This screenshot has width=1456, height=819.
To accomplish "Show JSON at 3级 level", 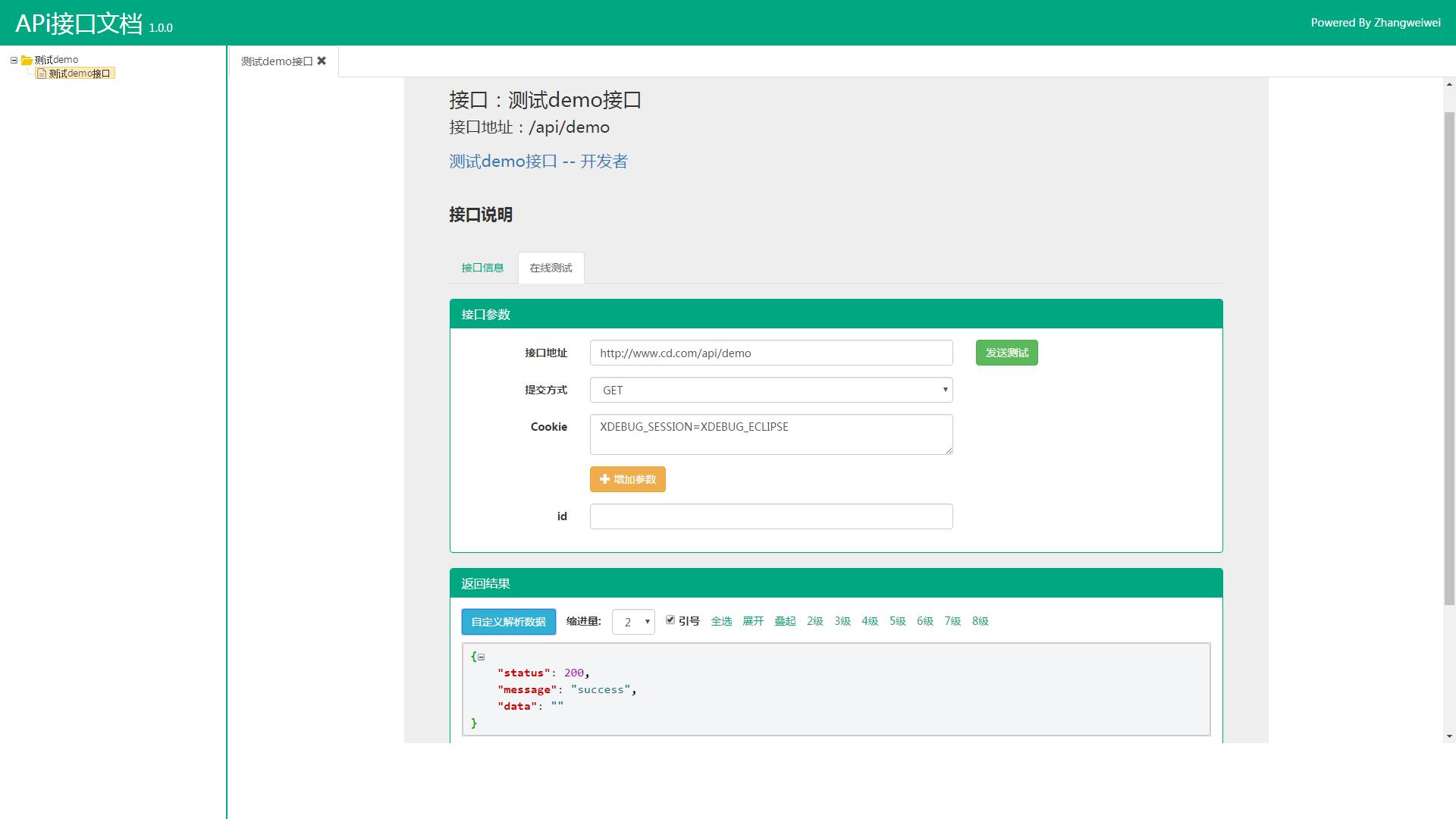I will tap(843, 621).
